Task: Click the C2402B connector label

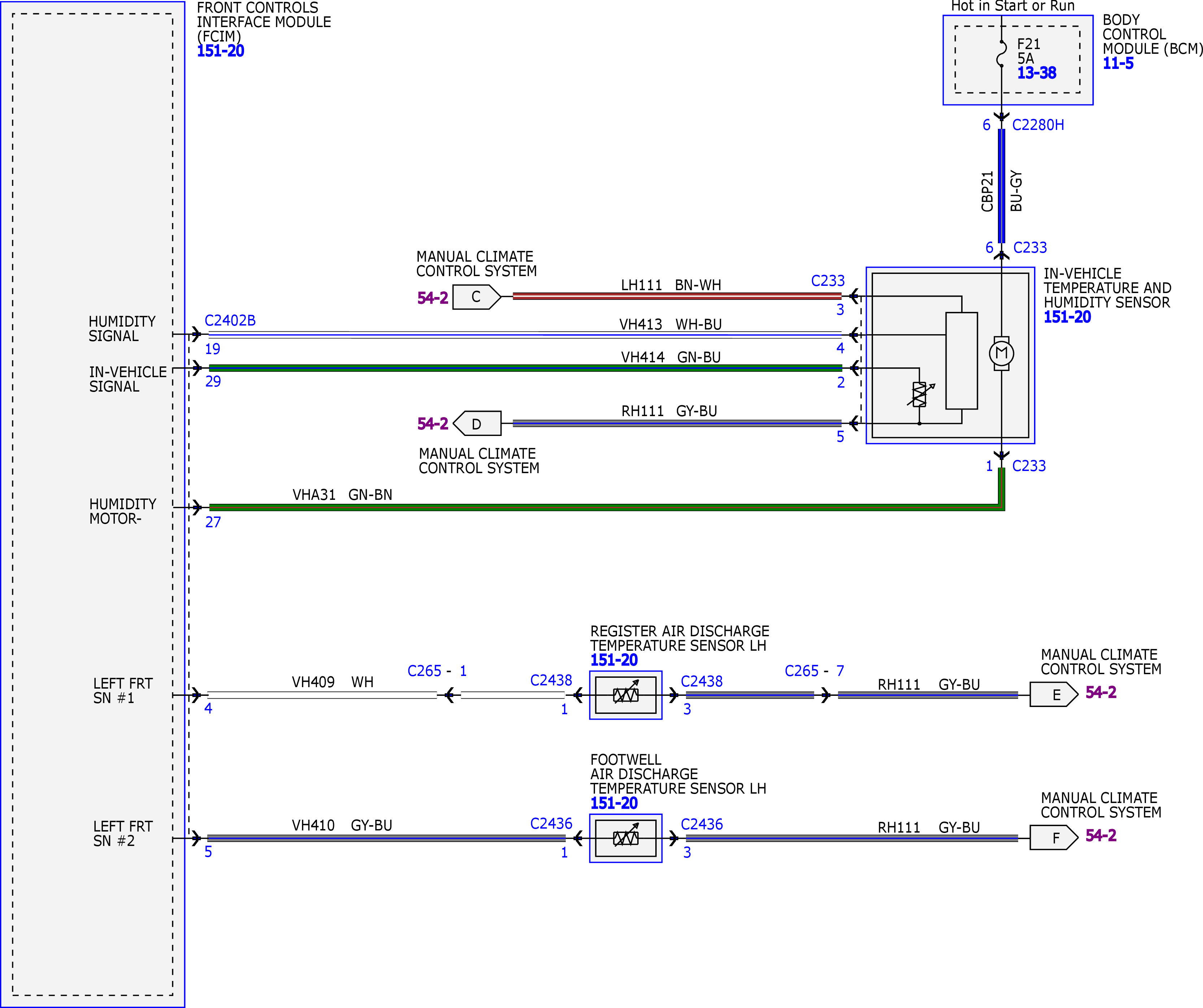Action: pos(230,320)
